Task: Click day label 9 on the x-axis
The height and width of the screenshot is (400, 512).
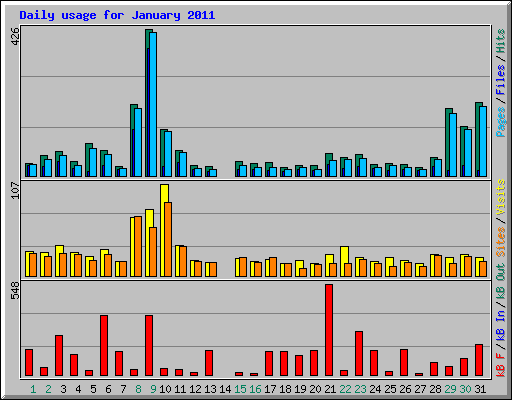Action: (x=153, y=389)
